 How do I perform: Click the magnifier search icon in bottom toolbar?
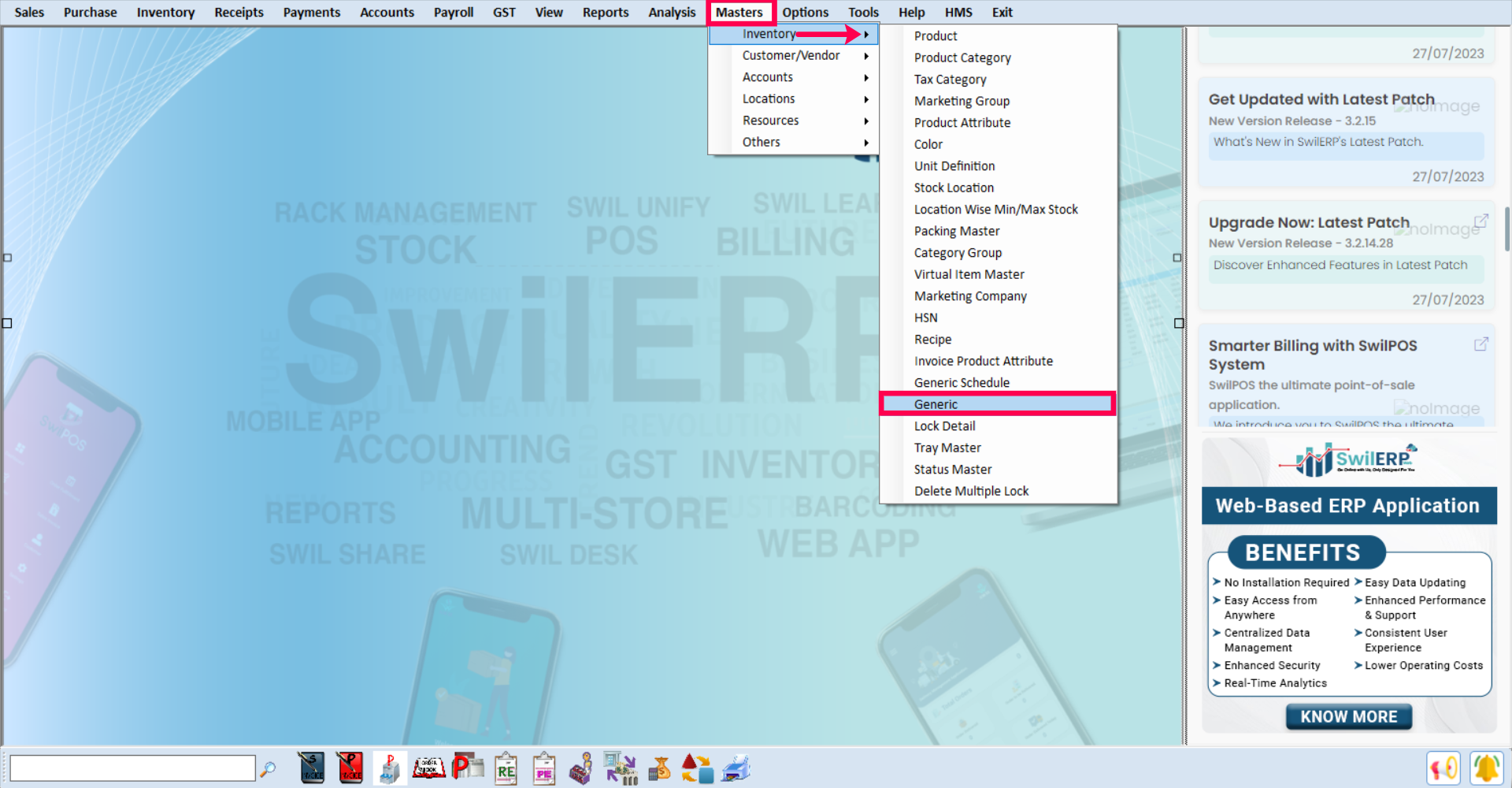(268, 768)
